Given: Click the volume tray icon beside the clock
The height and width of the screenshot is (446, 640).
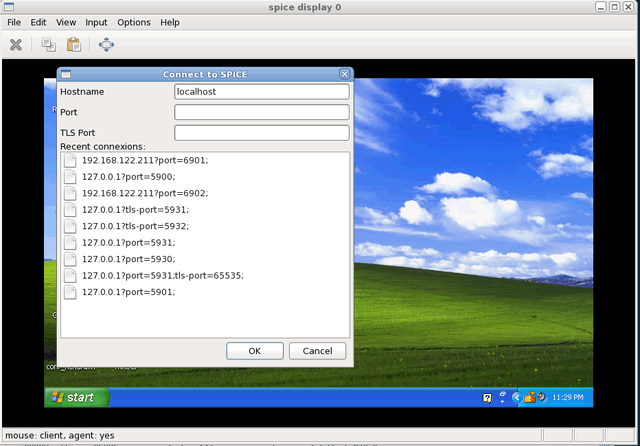Looking at the screenshot, I should [542, 397].
